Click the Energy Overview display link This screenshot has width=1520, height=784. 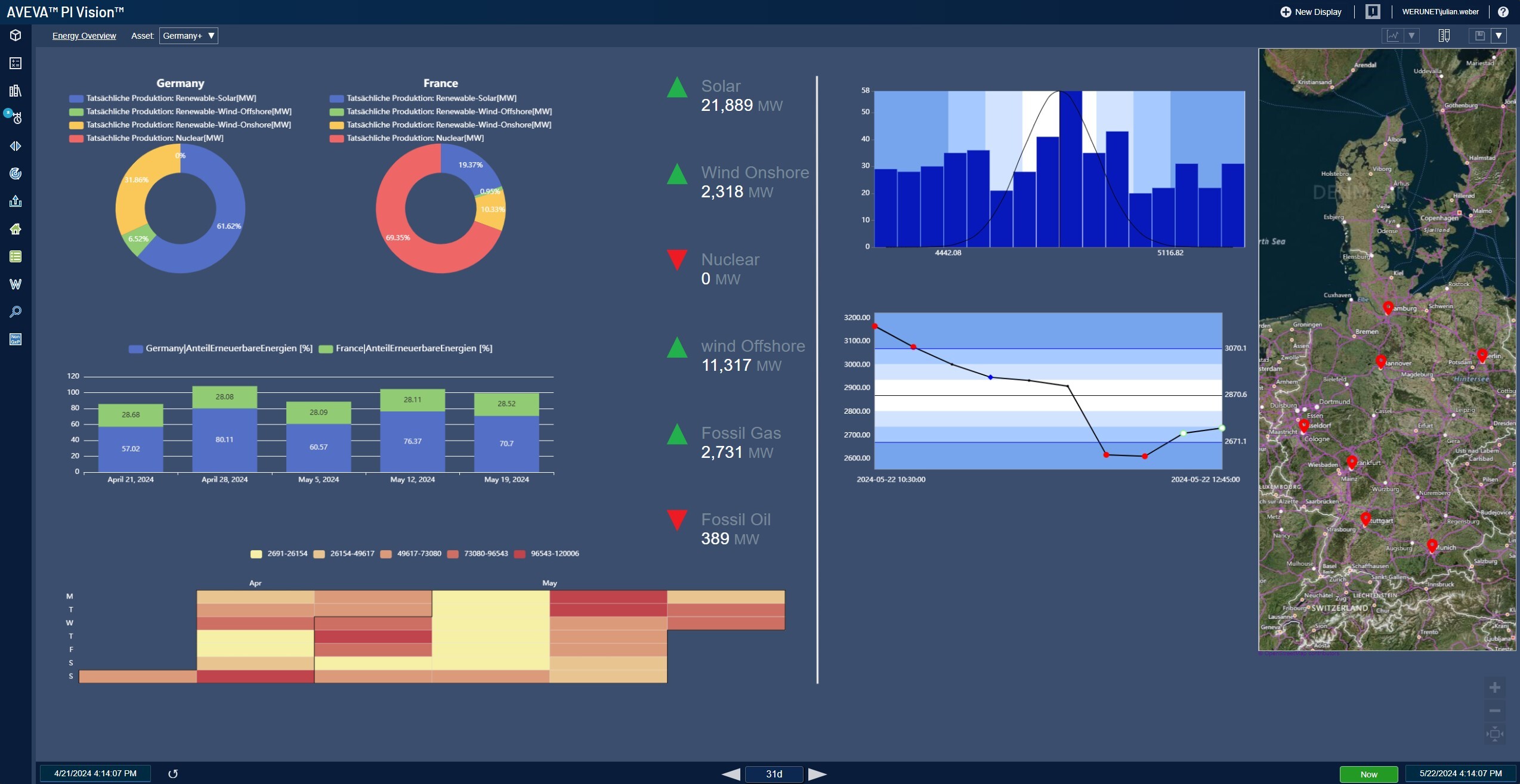pos(84,36)
